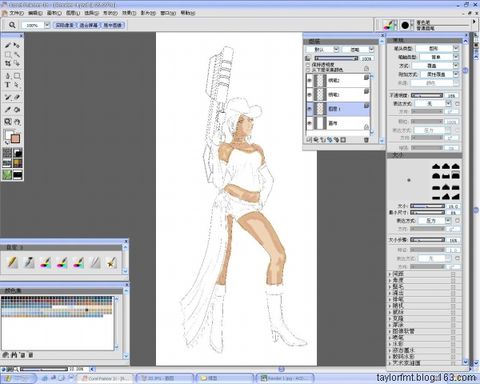Select the Layer Adjuster tool
The width and height of the screenshot is (480, 384).
pos(17,45)
